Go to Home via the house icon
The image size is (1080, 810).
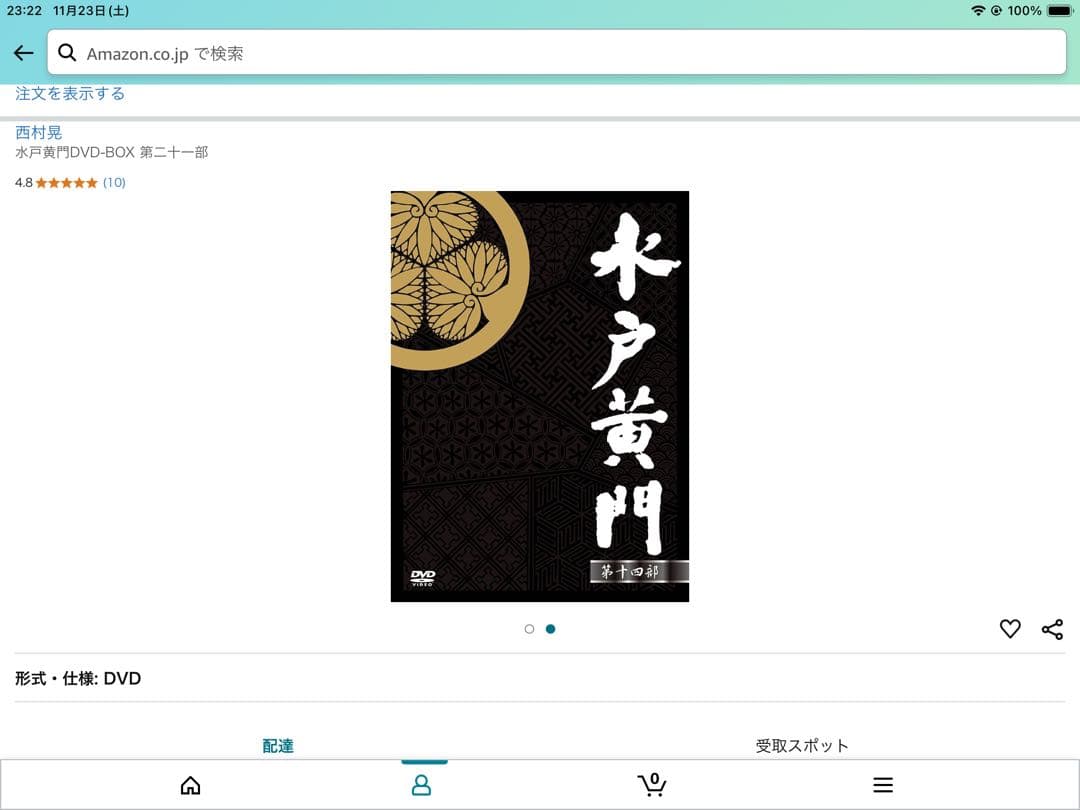click(x=190, y=785)
